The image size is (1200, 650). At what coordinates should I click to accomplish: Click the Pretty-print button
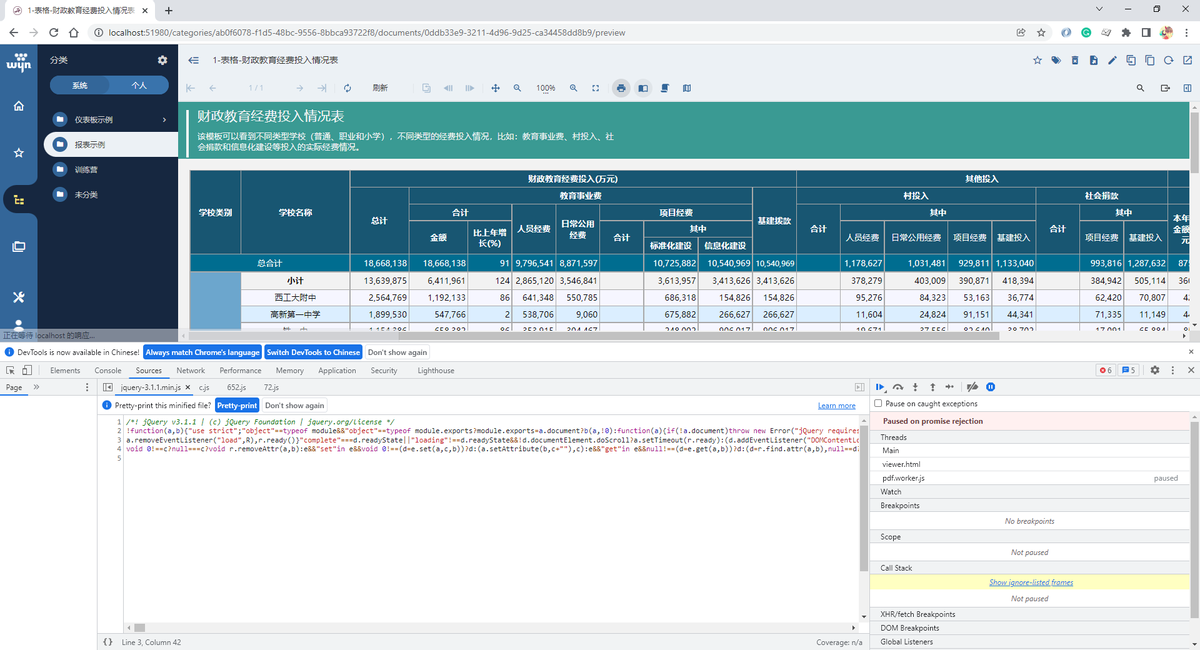[237, 405]
